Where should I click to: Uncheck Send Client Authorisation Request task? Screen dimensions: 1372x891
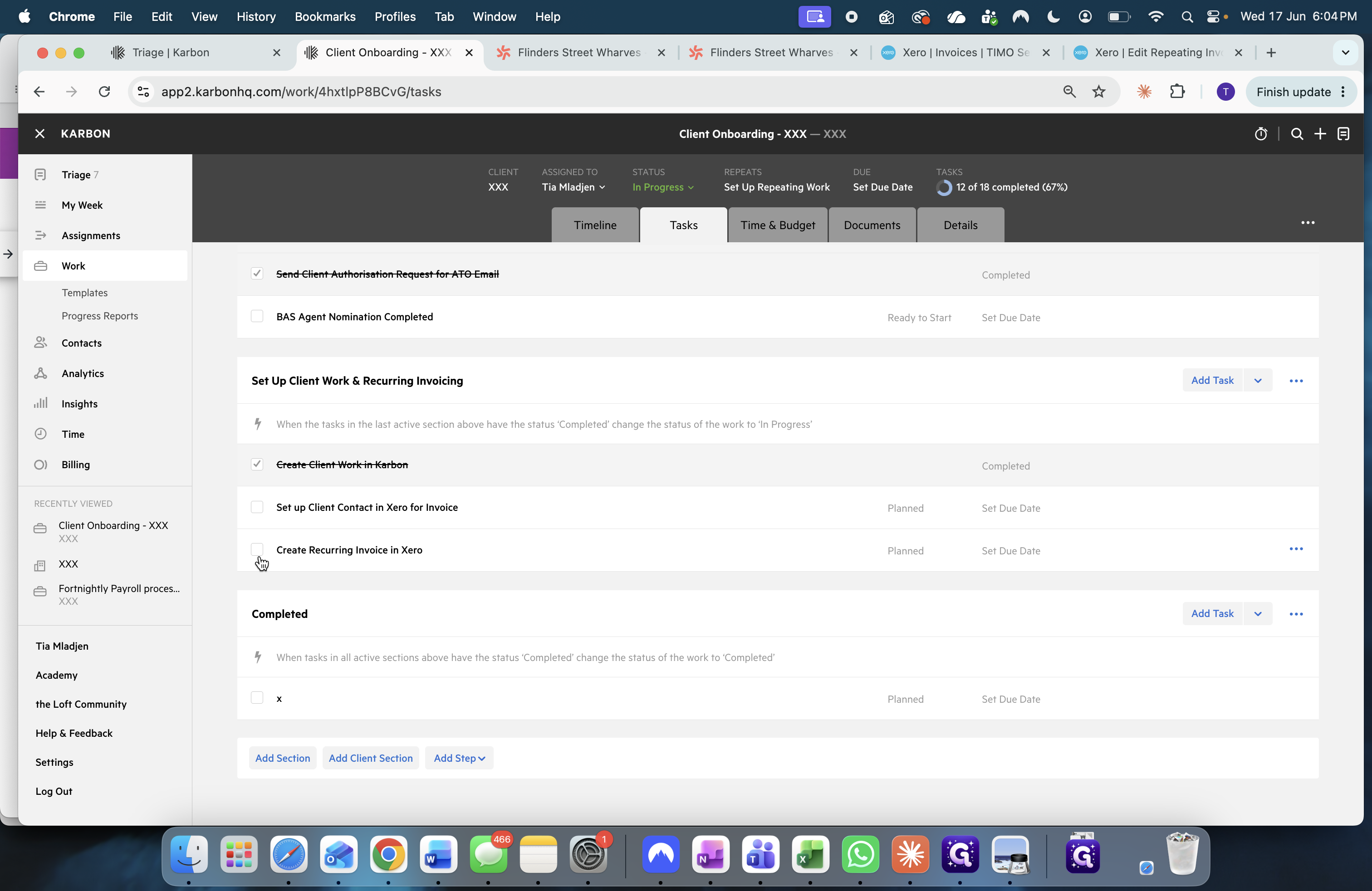click(257, 274)
